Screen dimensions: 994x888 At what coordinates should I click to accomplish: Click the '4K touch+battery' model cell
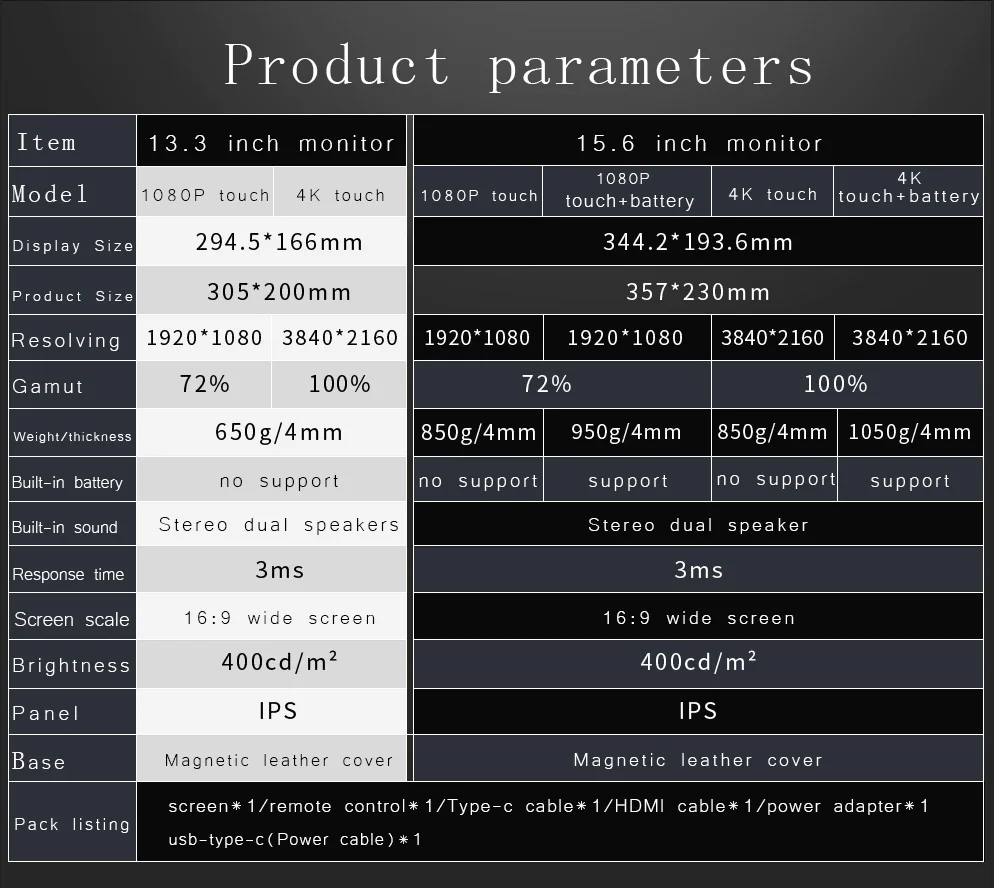click(909, 188)
